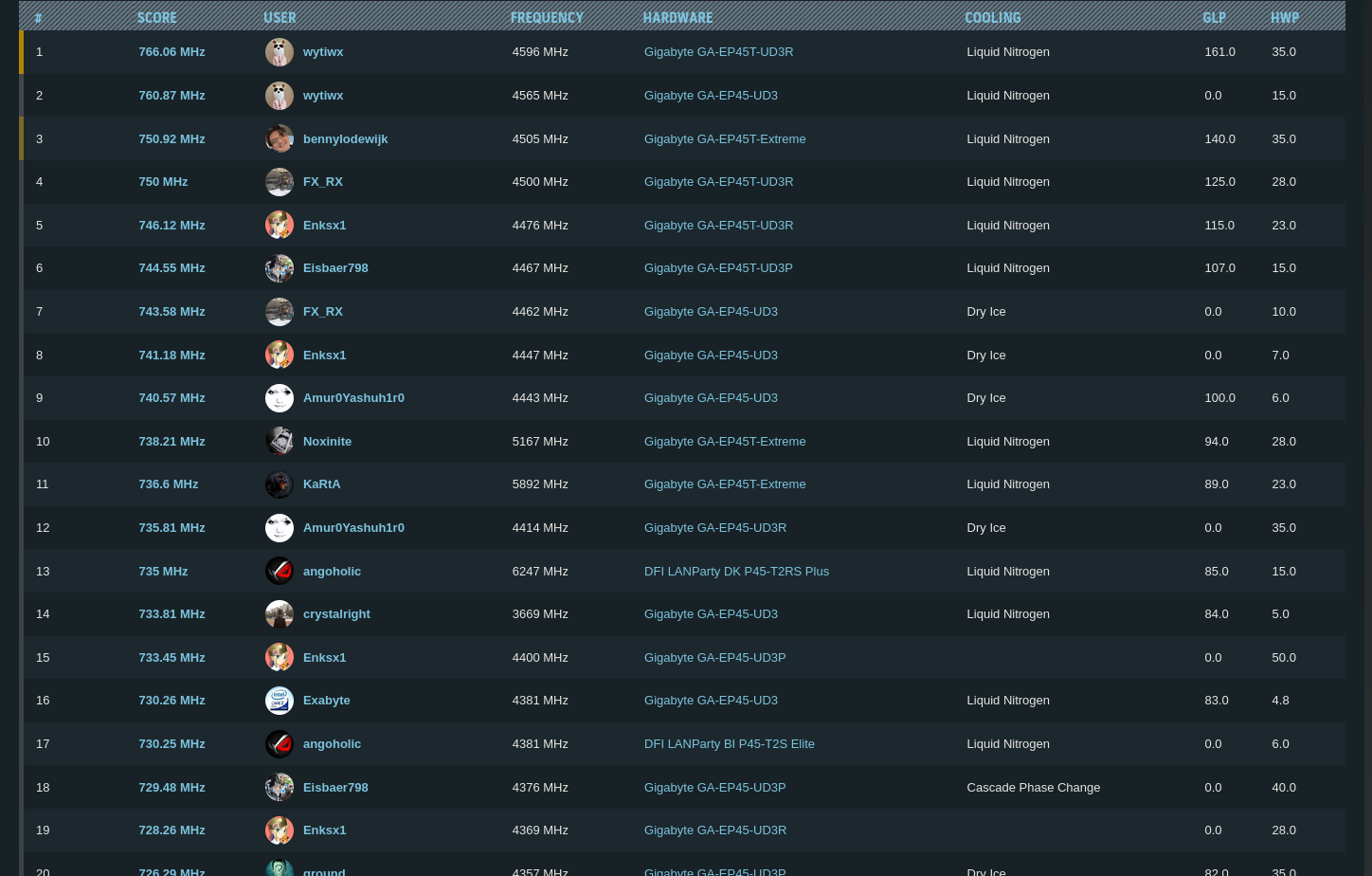Open the 736.6 MHz score link
Image resolution: width=1372 pixels, height=876 pixels.
(x=169, y=484)
